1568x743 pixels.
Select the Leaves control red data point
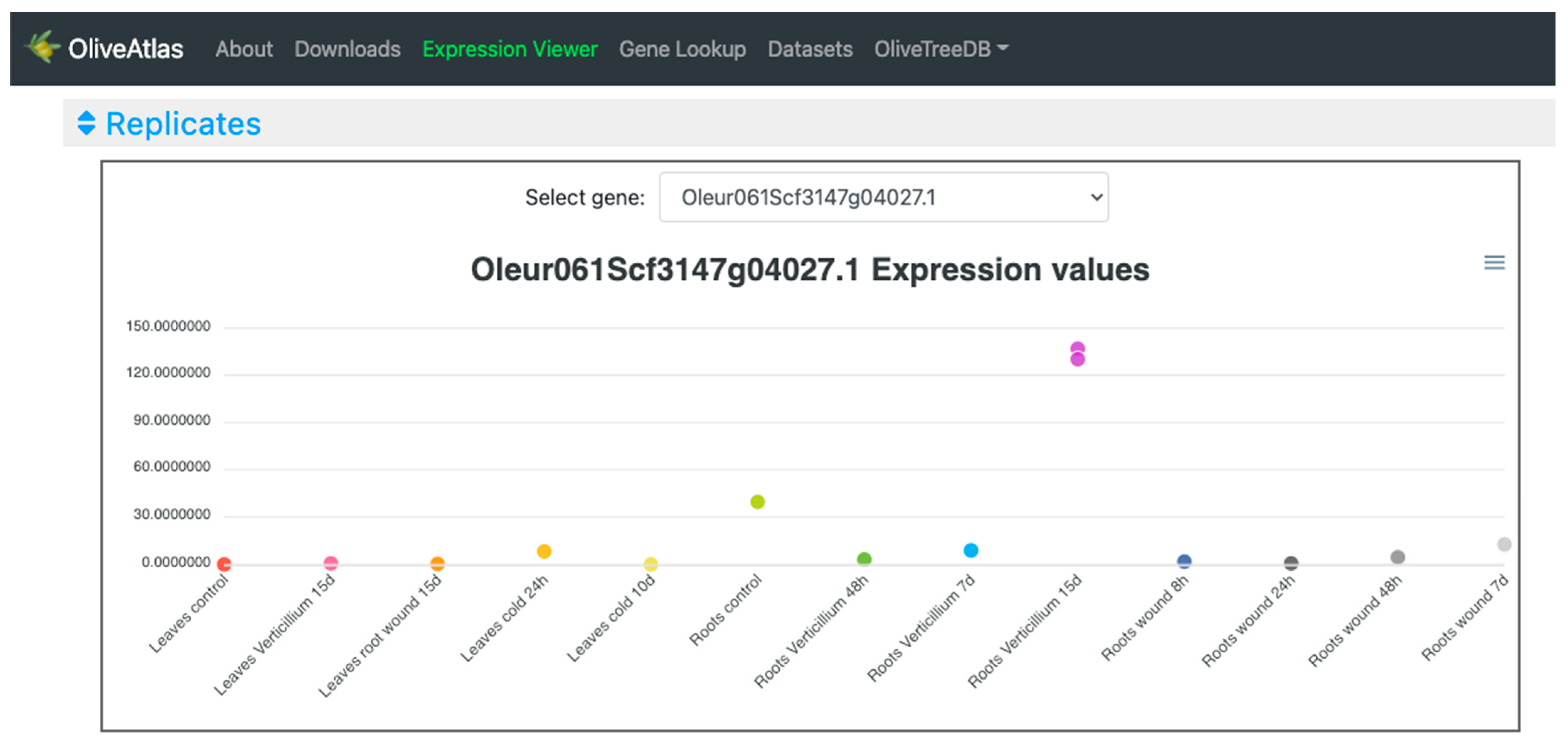pyautogui.click(x=224, y=564)
